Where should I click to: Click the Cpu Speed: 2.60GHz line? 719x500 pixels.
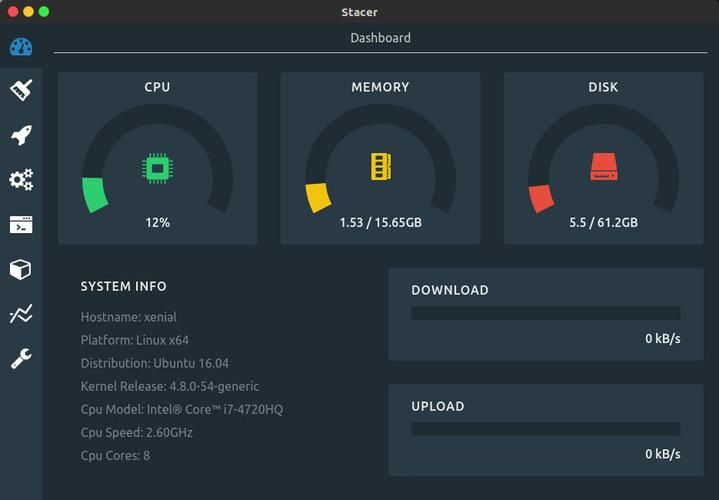pos(137,433)
